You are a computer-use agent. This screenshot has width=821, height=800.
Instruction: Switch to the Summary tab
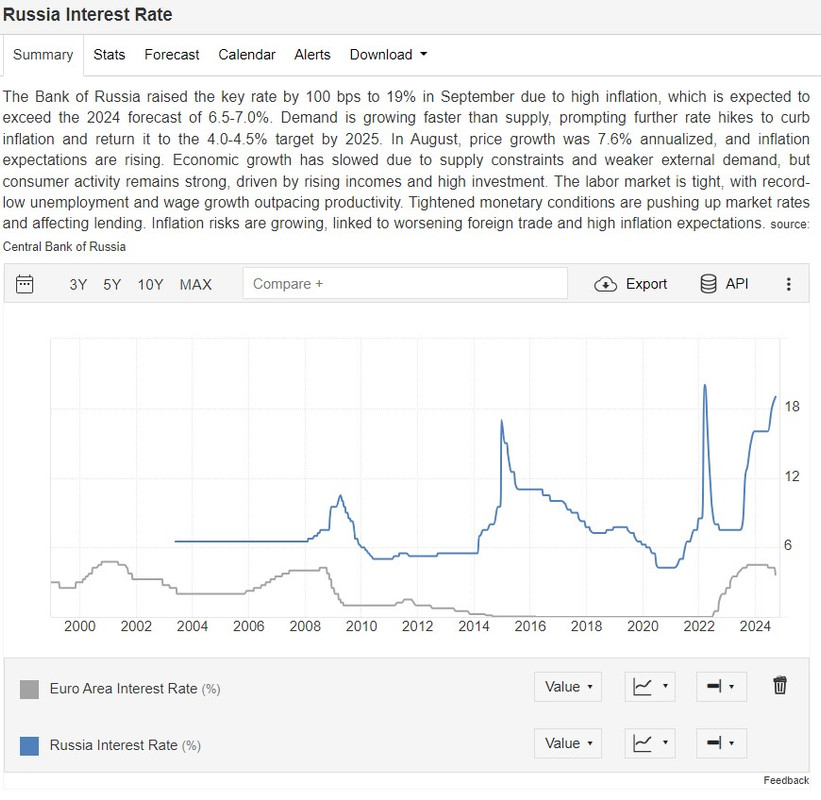click(43, 54)
